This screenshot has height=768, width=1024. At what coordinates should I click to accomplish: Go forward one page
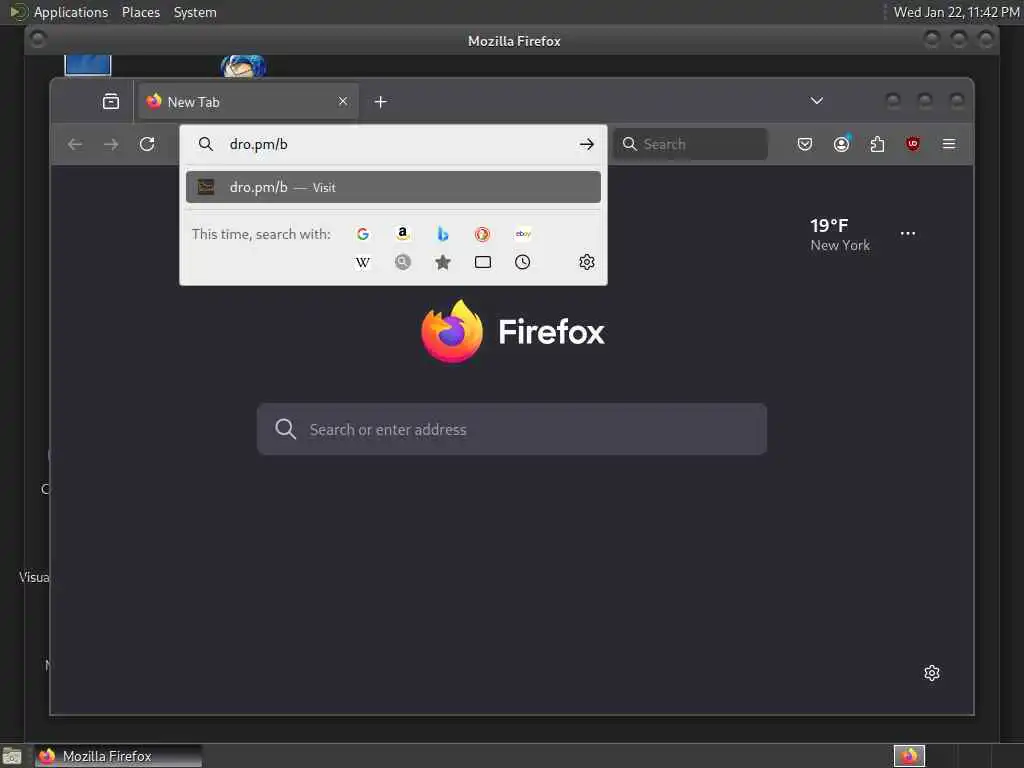pyautogui.click(x=111, y=144)
